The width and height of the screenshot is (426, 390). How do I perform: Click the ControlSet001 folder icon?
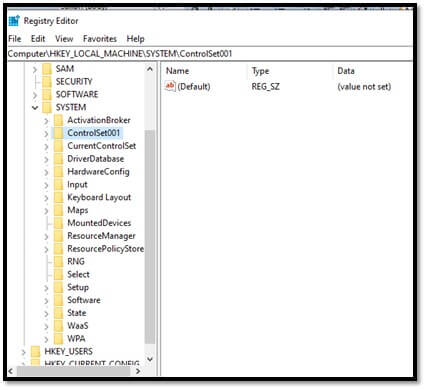pyautogui.click(x=59, y=133)
